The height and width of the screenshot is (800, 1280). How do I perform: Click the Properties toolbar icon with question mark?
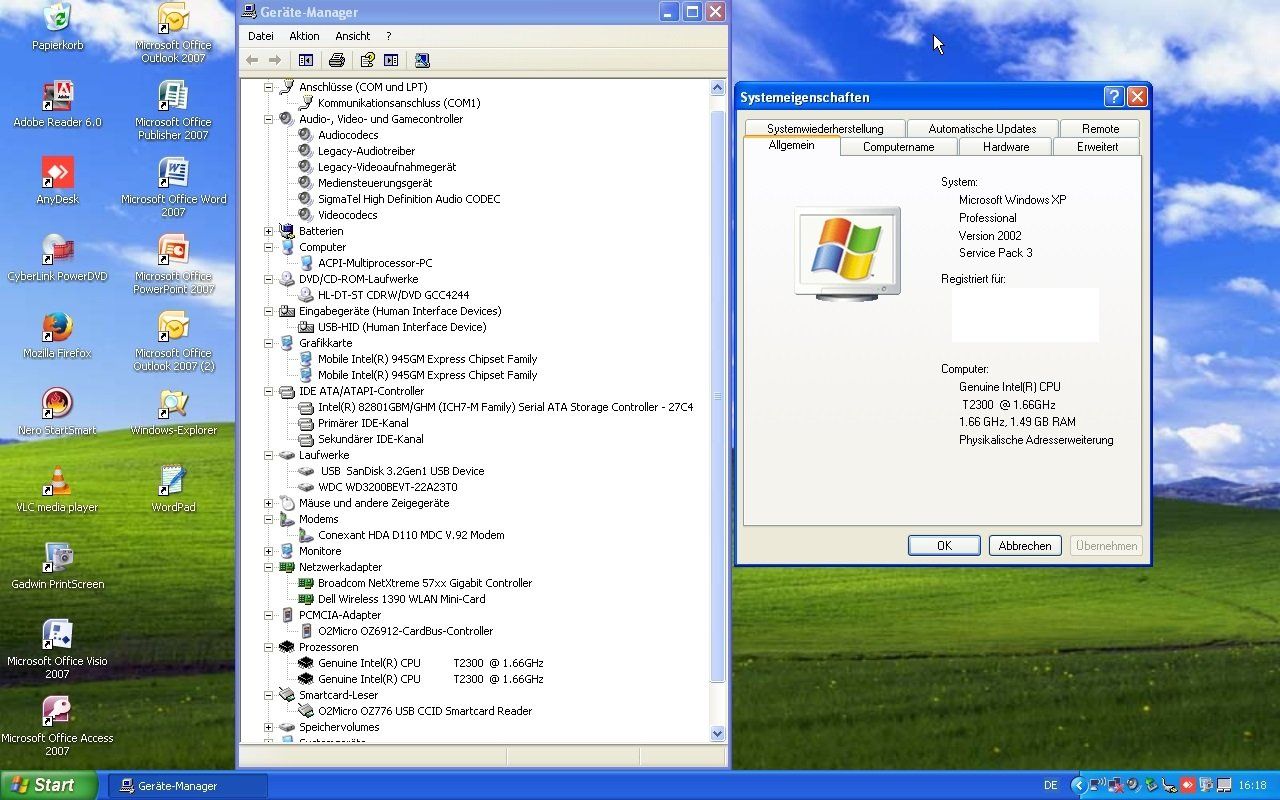tap(367, 60)
